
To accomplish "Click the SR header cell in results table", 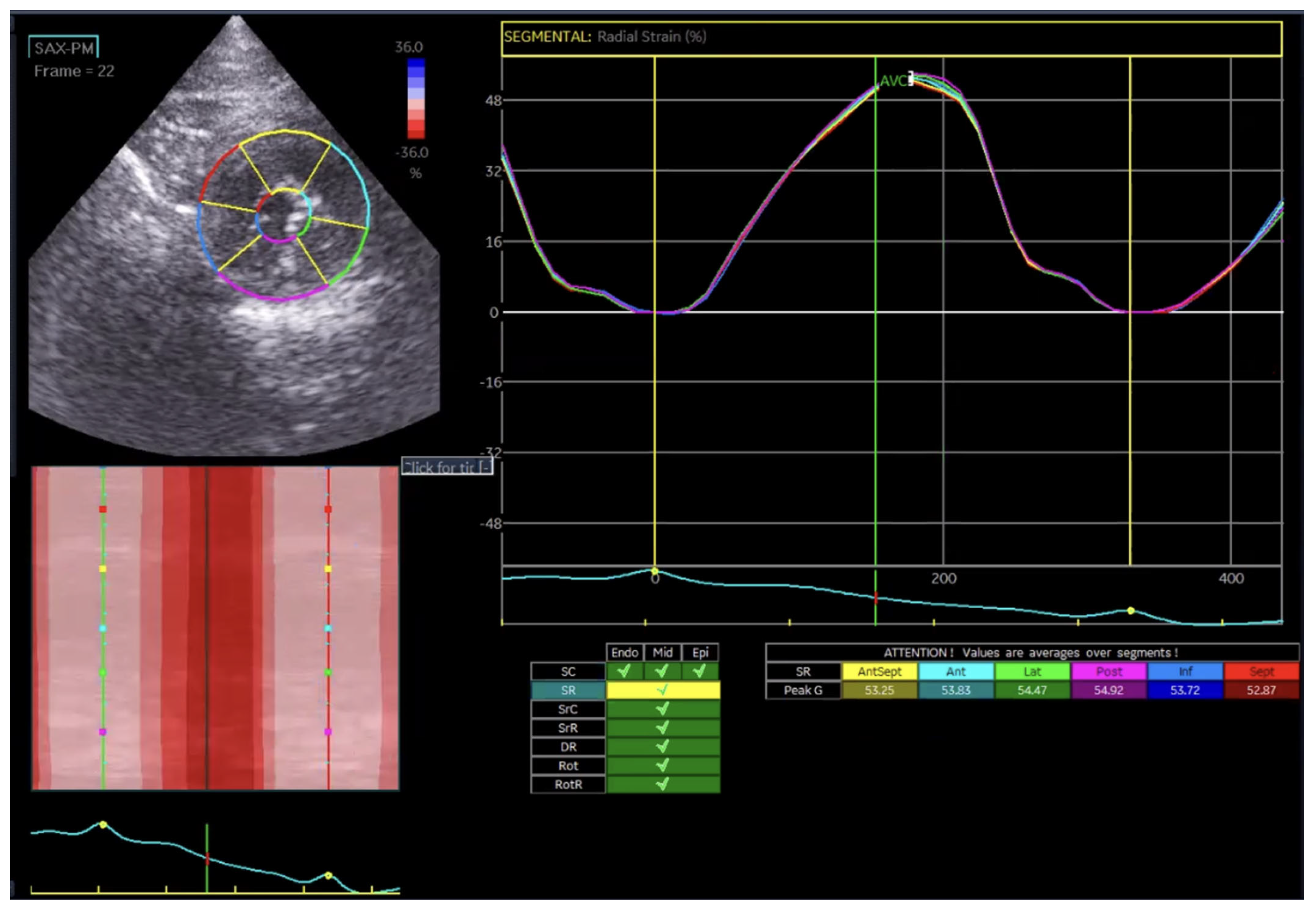I will coord(803,671).
